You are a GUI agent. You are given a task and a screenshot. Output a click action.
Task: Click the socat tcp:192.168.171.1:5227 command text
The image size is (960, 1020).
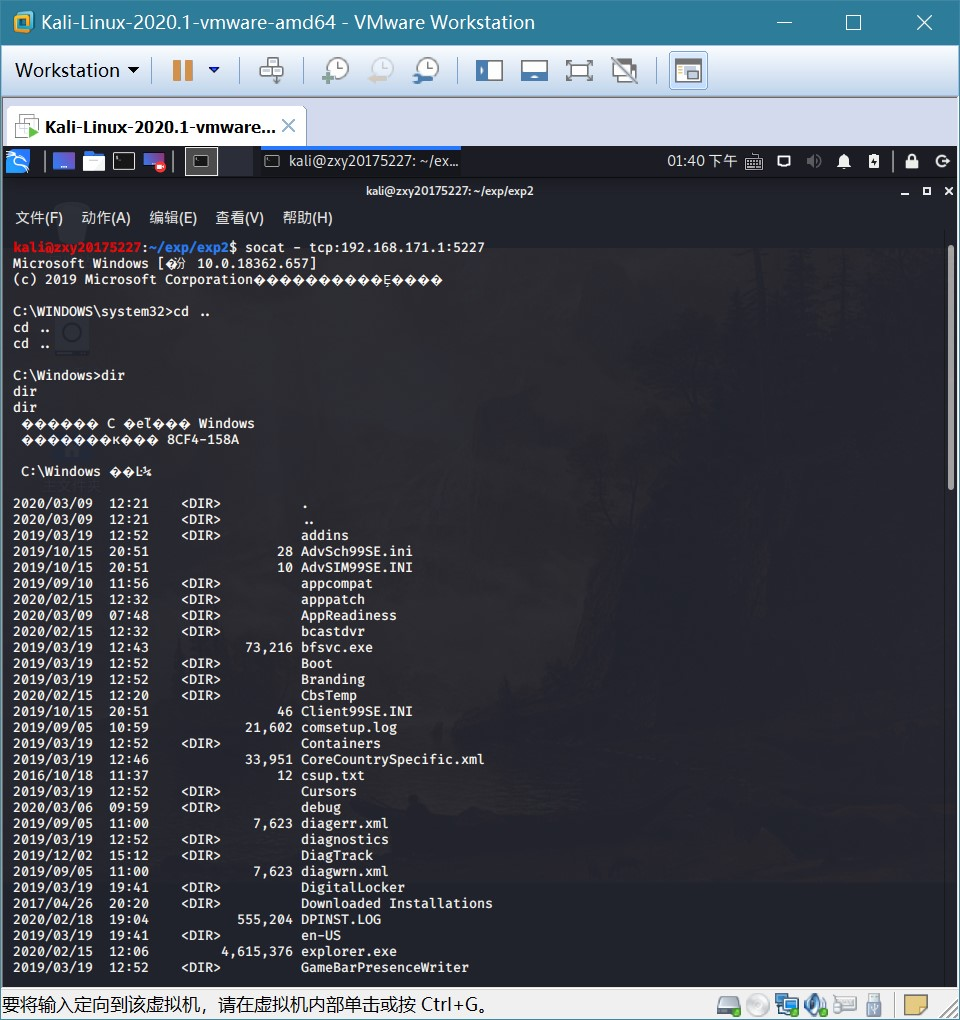365,247
